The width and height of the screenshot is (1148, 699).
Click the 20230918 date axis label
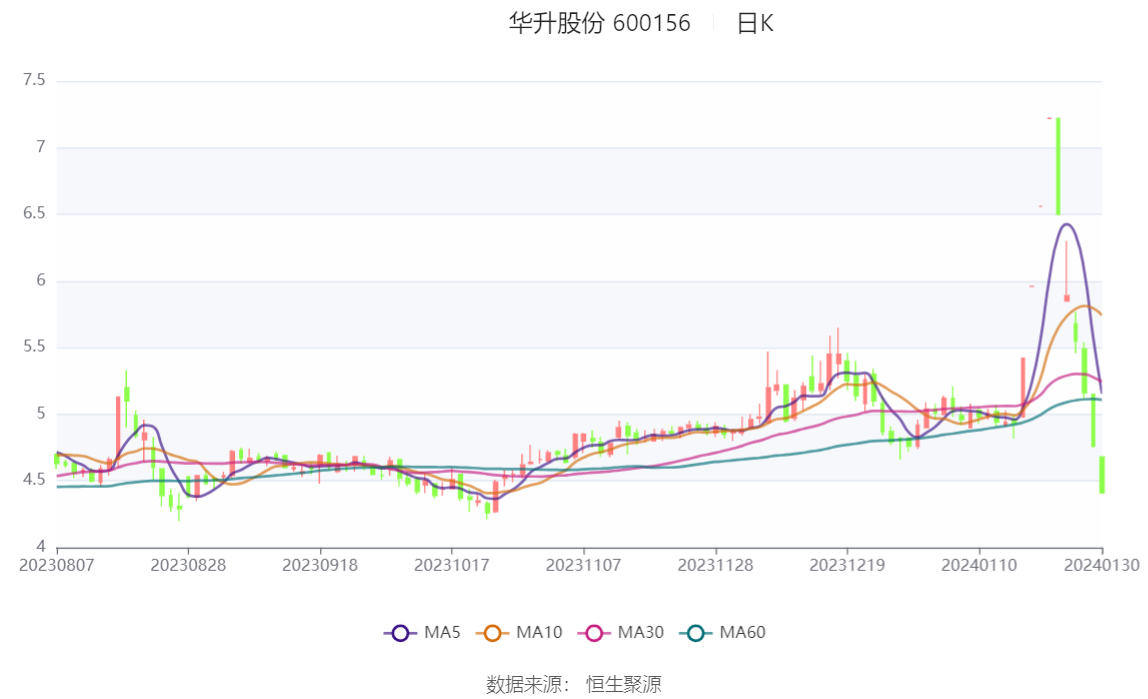point(320,565)
